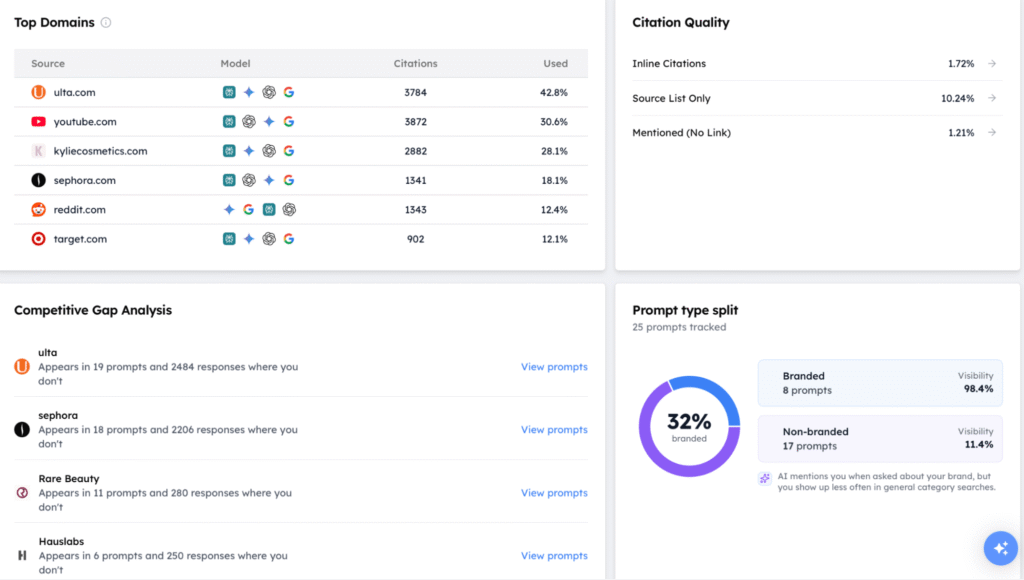This screenshot has height=580, width=1024.
Task: Click the Gemini sparkle icon in reddit.com row
Action: tap(229, 210)
